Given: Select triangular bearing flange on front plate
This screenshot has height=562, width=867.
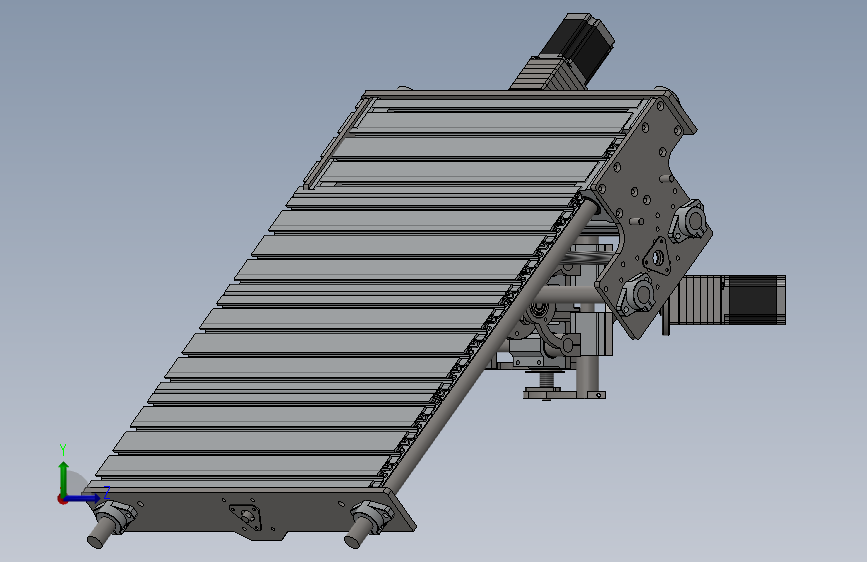Looking at the screenshot, I should pyautogui.click(x=245, y=516).
